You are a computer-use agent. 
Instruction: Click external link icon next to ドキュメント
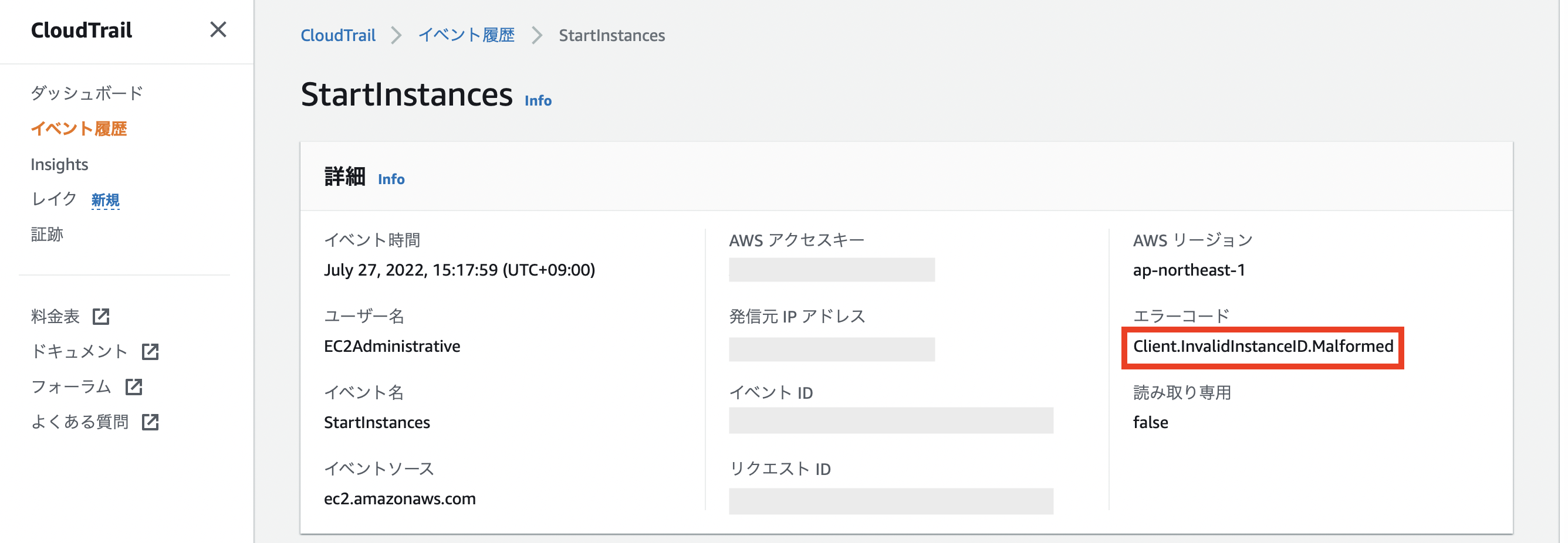[x=150, y=351]
